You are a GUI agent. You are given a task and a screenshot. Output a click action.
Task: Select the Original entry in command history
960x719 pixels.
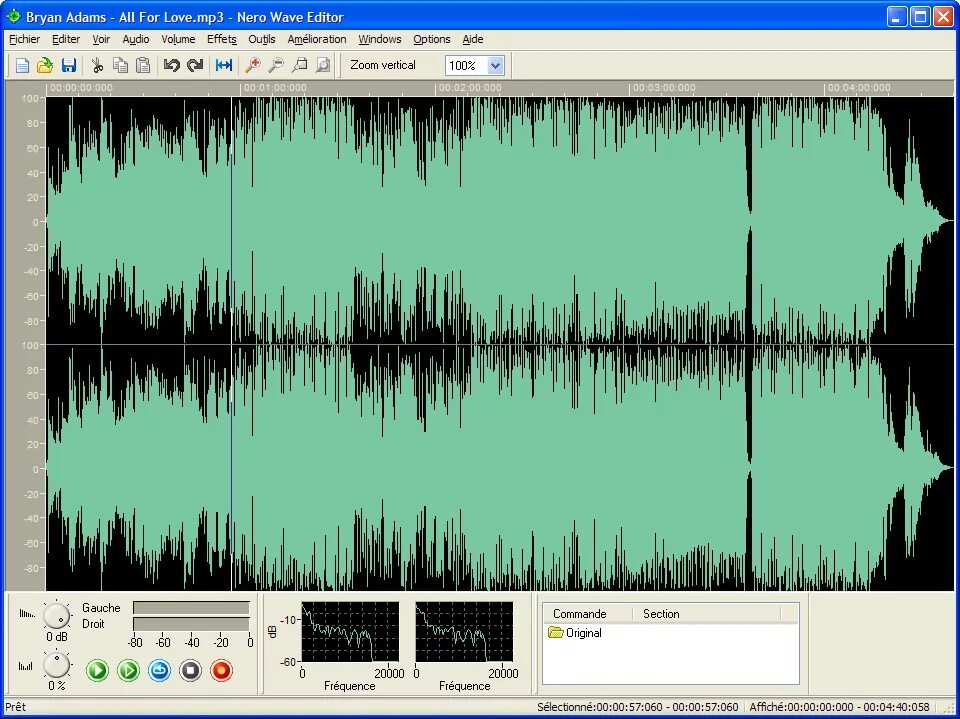click(x=576, y=633)
